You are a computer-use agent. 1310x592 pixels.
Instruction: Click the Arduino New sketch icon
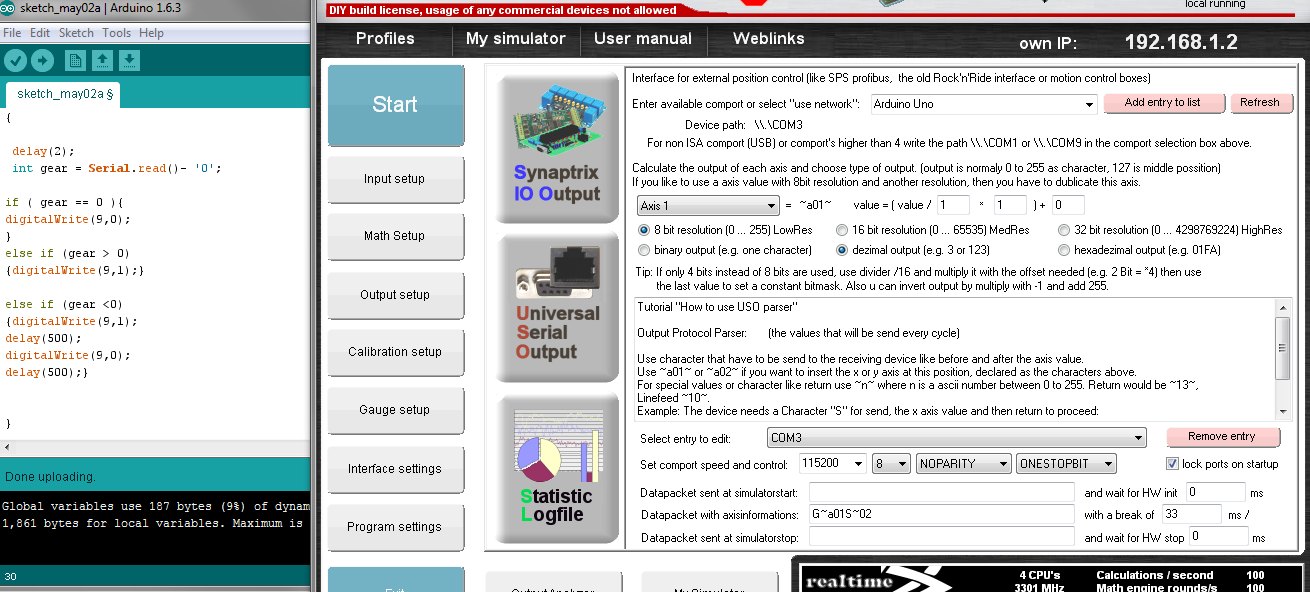click(x=76, y=61)
